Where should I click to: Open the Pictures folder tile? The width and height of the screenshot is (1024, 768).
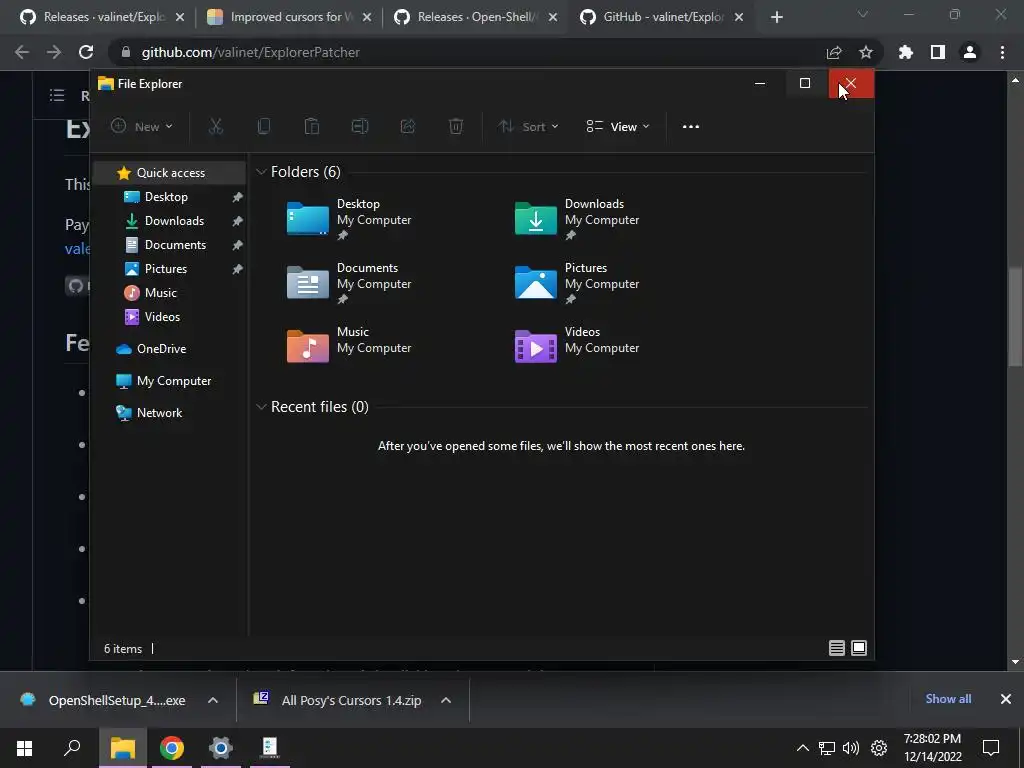click(577, 283)
